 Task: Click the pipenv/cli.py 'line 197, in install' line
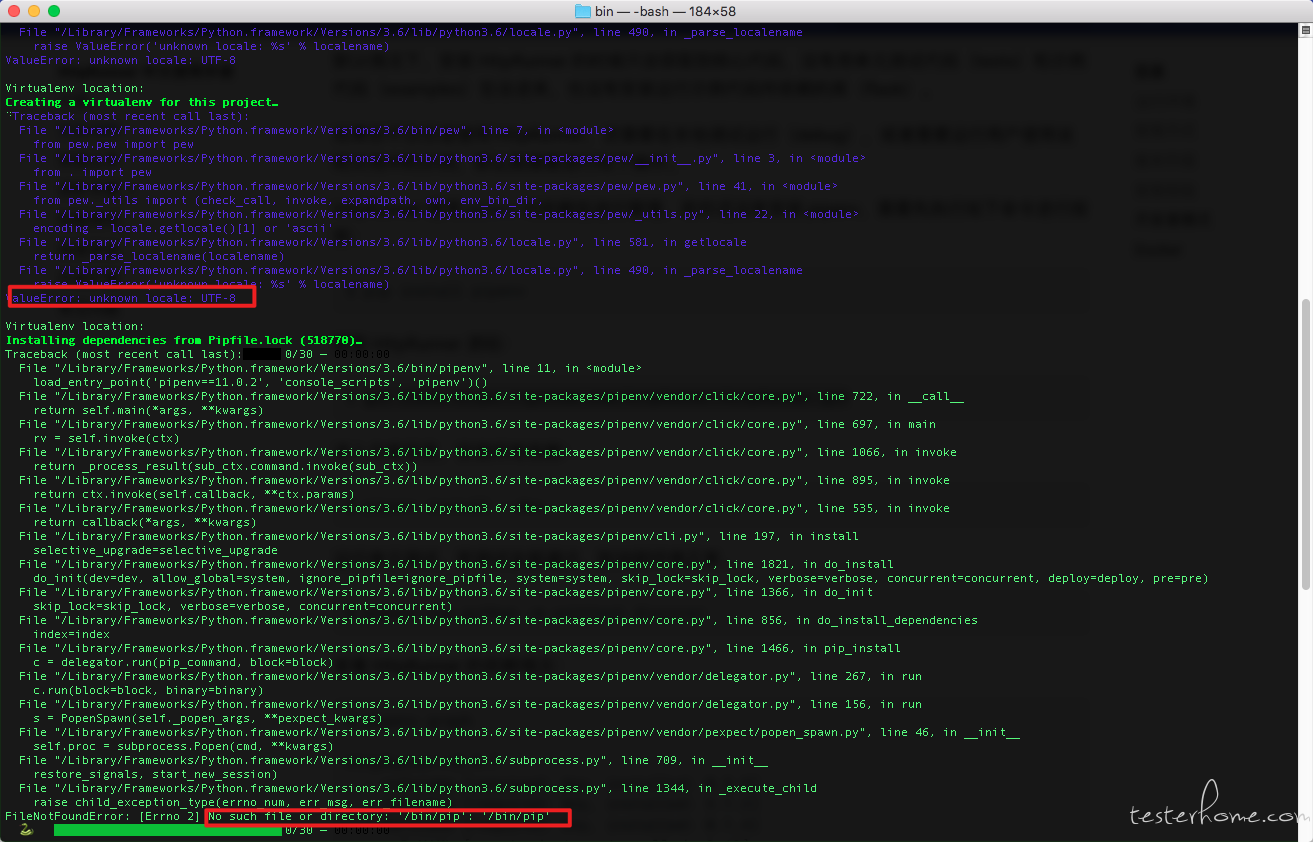coord(439,536)
